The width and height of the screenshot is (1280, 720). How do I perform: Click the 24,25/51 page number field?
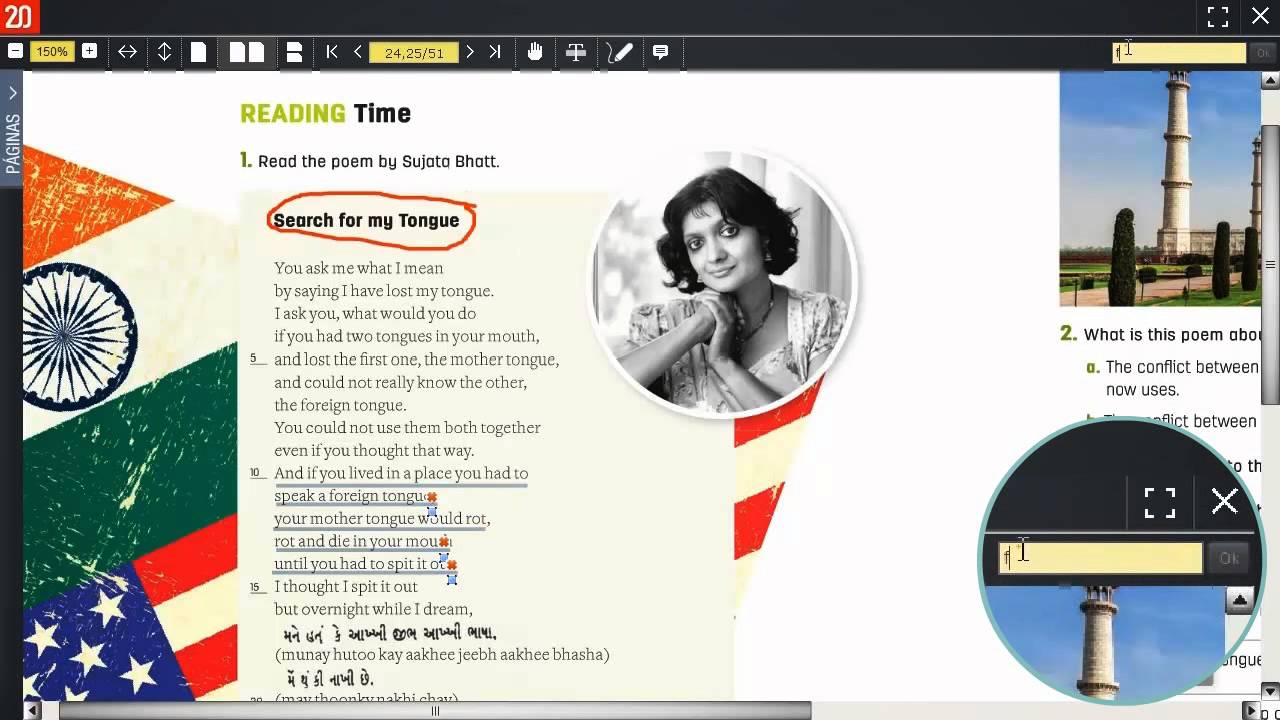(x=414, y=52)
